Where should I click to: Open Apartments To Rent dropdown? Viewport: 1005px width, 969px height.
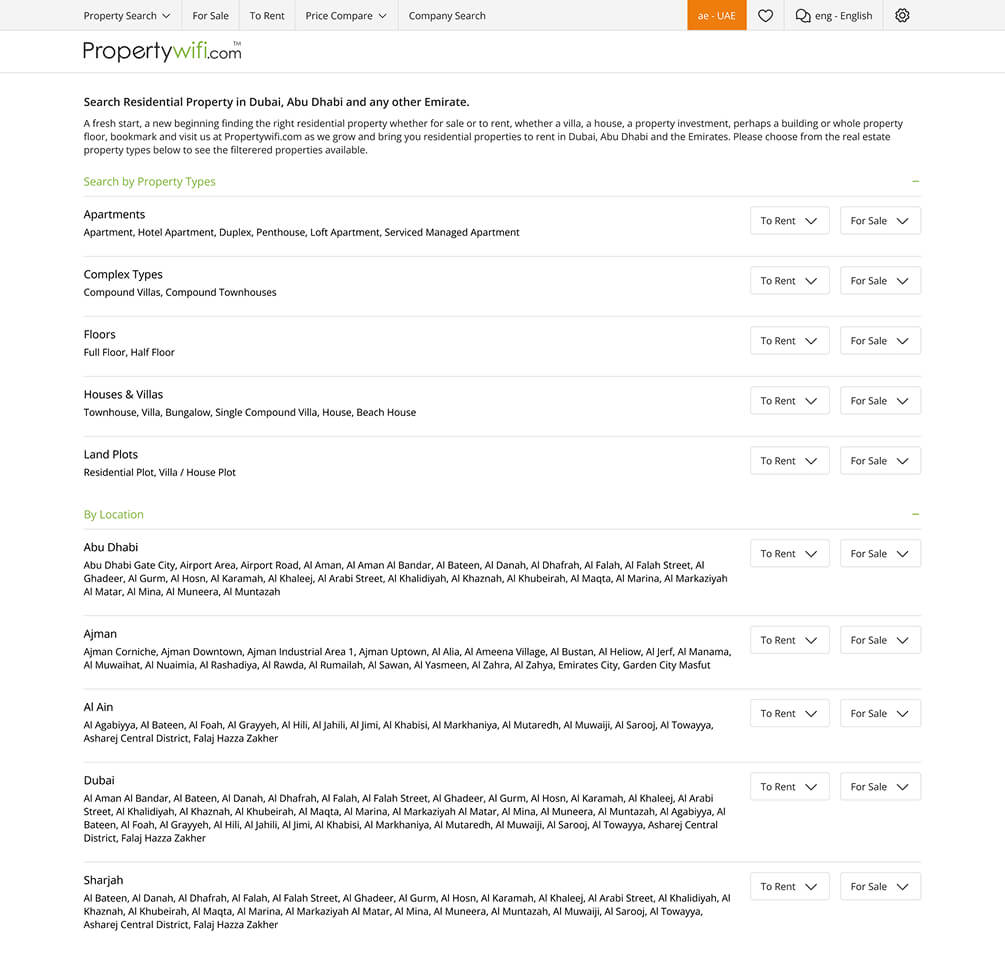789,221
